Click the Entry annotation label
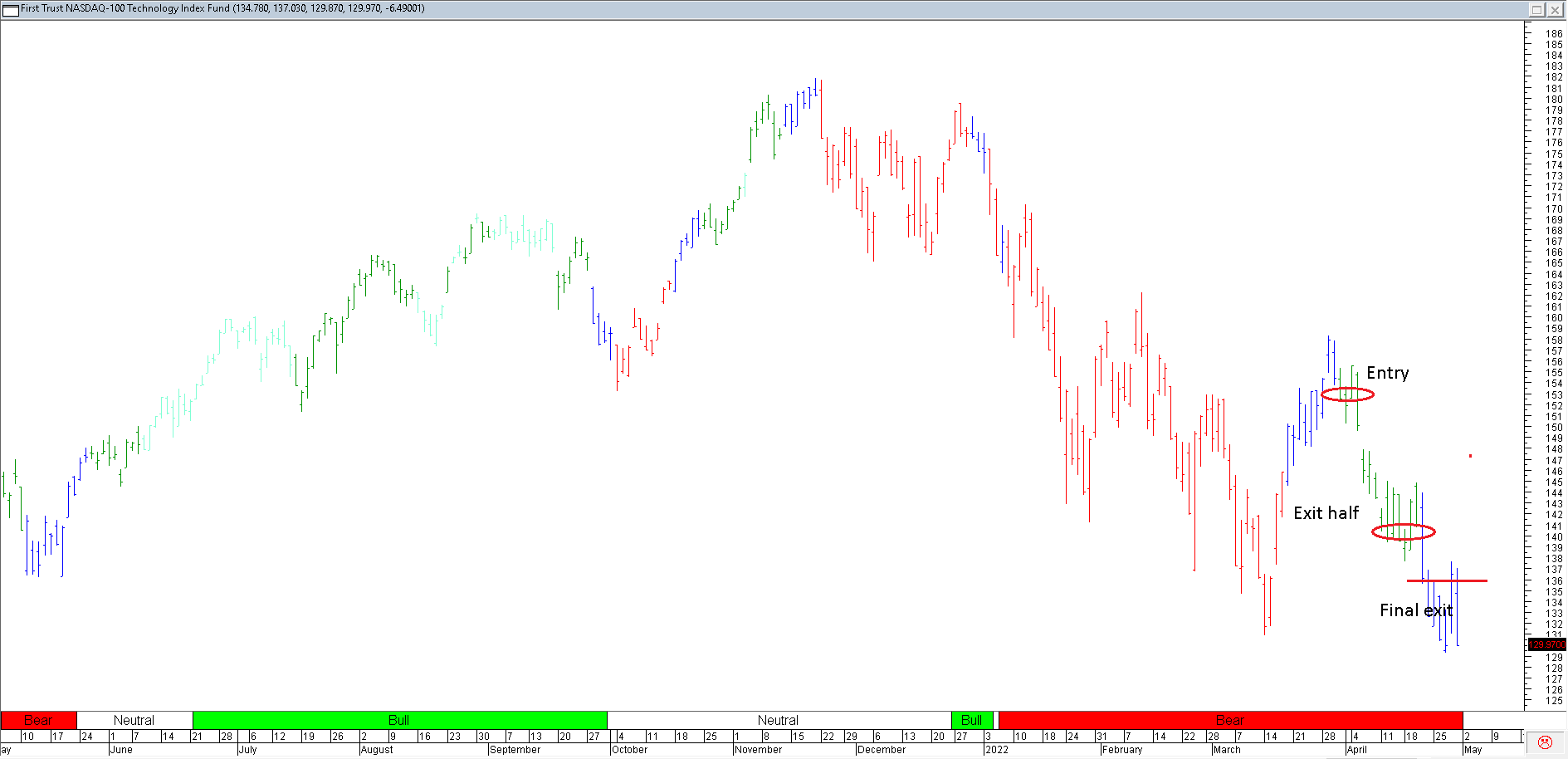This screenshot has width=1568, height=759. click(x=1388, y=373)
